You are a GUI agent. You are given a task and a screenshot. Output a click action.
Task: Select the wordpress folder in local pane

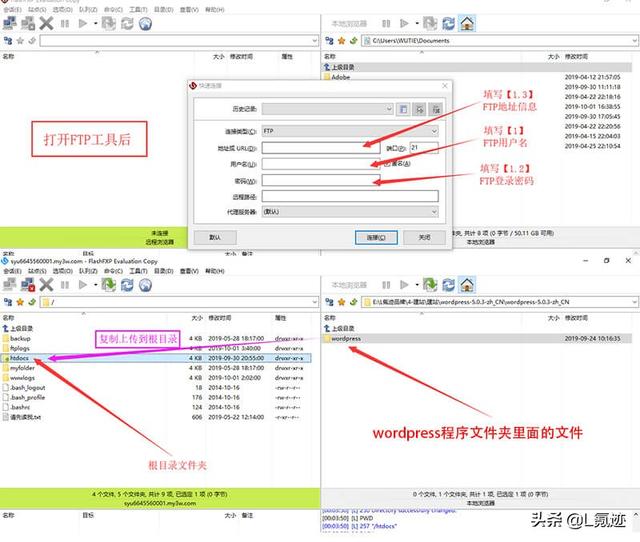click(477, 338)
